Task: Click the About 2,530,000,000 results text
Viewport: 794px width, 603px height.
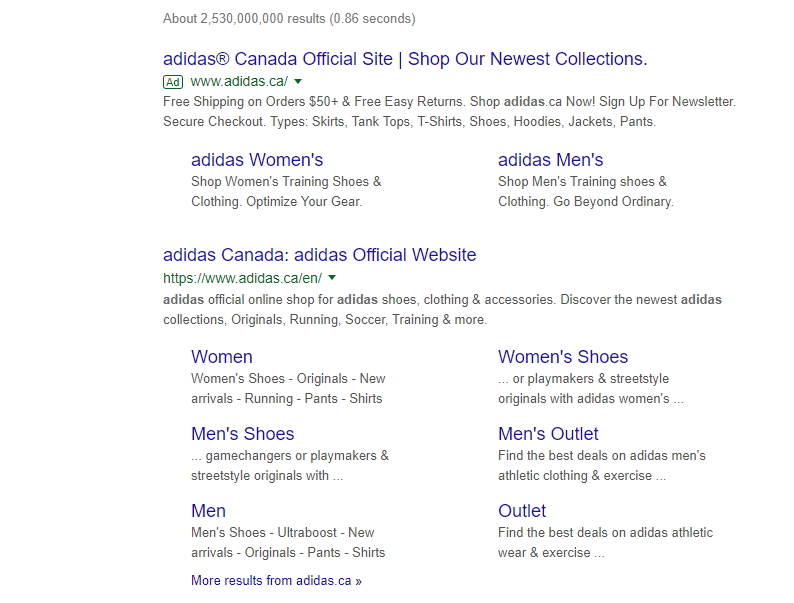Action: [289, 19]
